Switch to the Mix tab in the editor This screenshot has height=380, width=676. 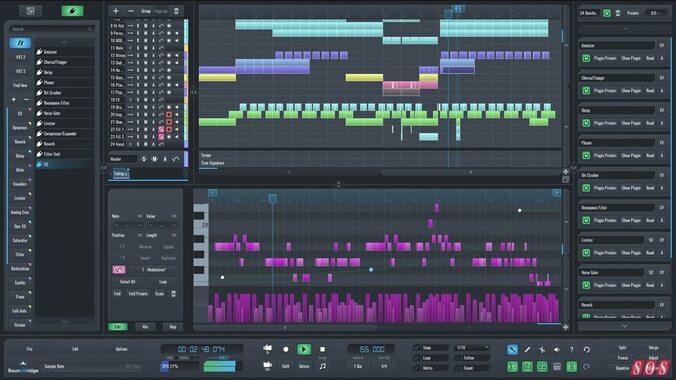[145, 327]
